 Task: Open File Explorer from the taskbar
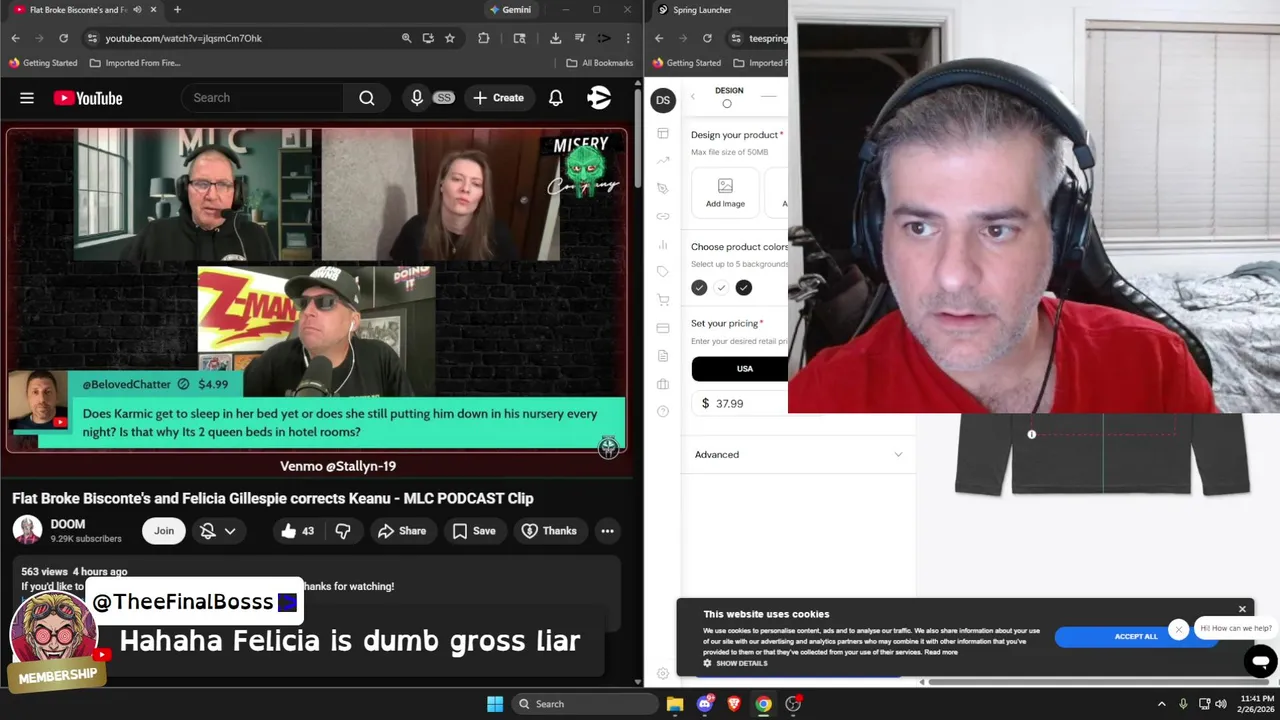click(x=675, y=704)
